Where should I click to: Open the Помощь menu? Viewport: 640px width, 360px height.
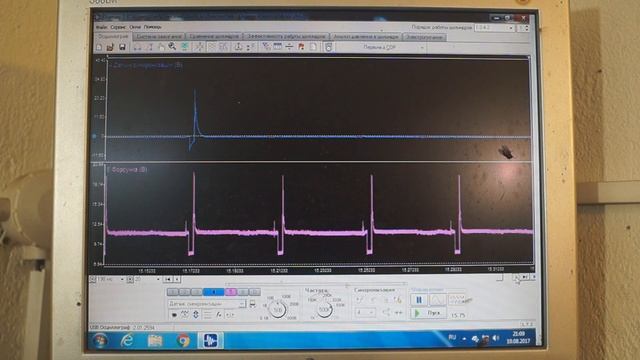coord(153,27)
